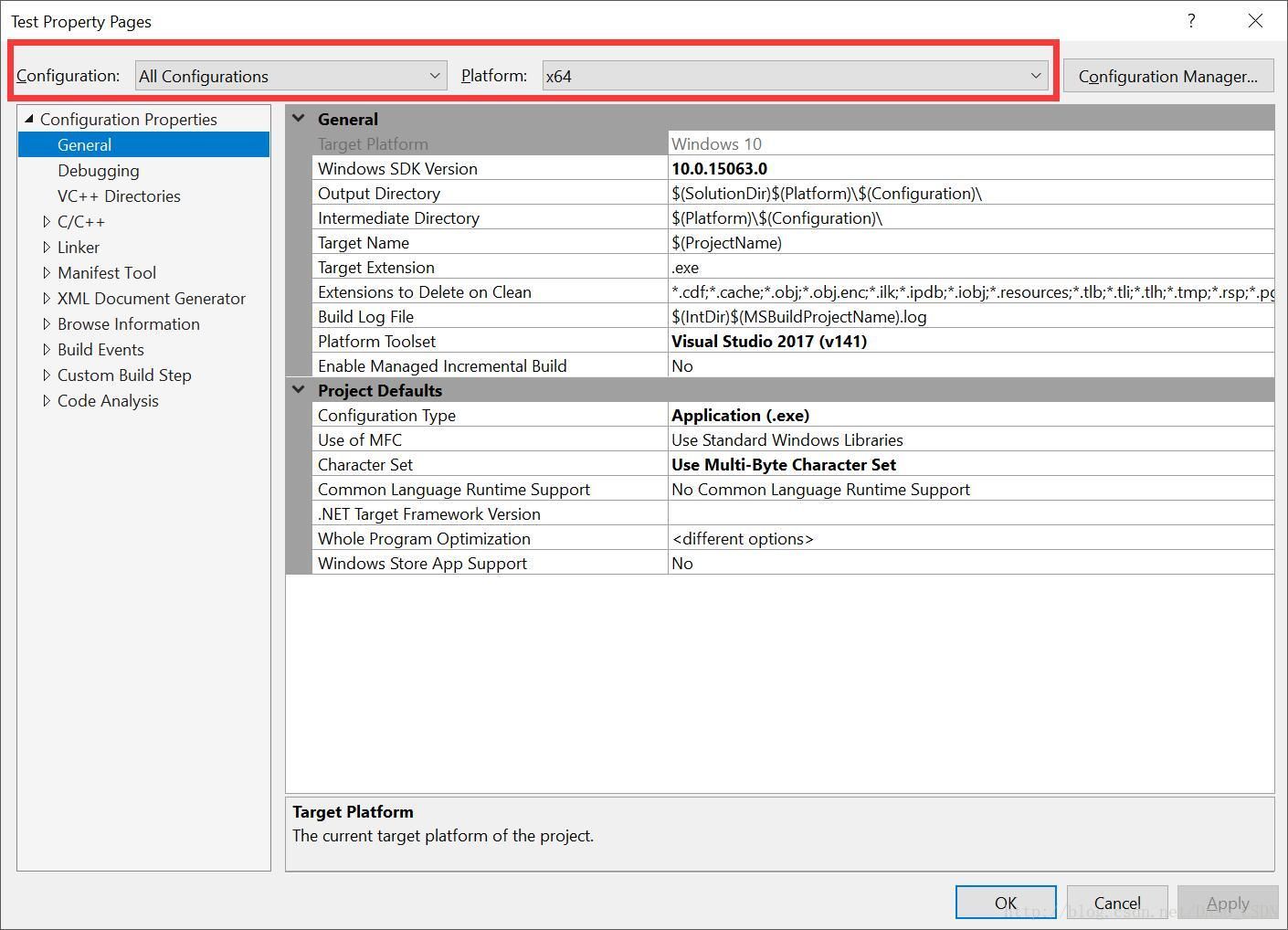Expand the Browse Information node
Viewport: 1288px width, 930px height.
[47, 323]
